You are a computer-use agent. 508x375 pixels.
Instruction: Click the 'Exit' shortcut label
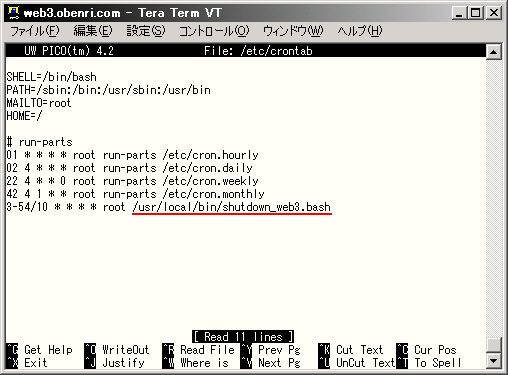tap(36, 363)
